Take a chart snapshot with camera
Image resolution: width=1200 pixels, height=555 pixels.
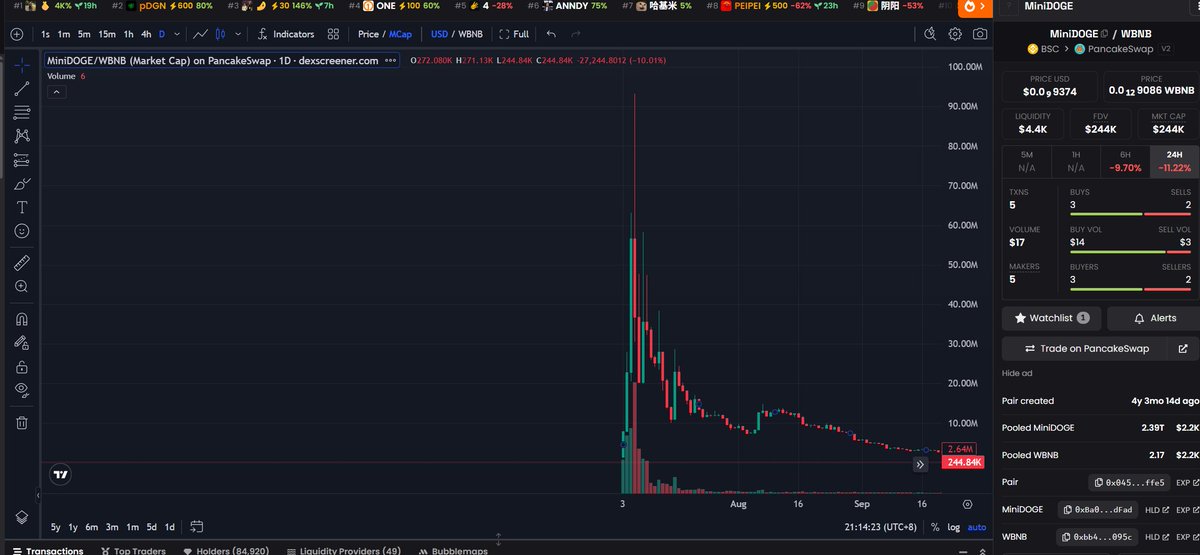point(980,34)
